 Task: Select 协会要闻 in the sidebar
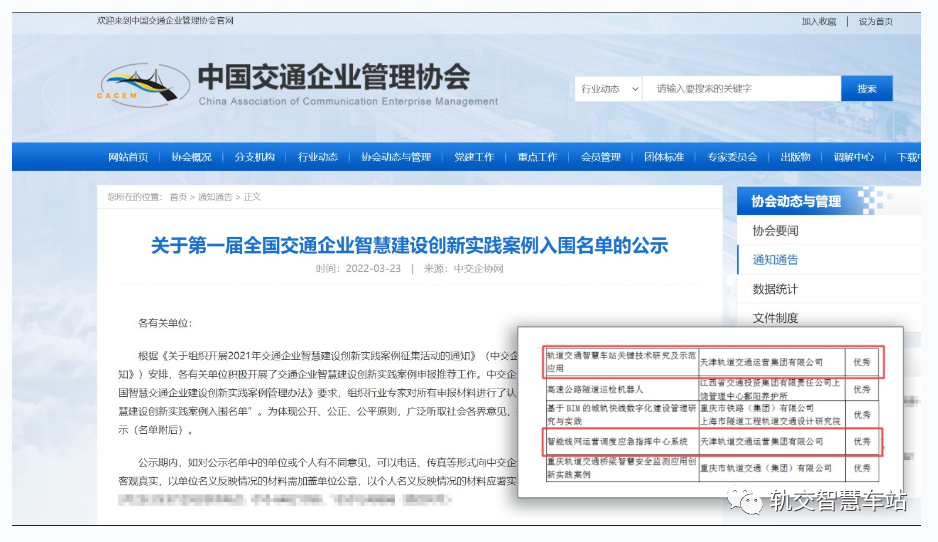click(x=775, y=230)
